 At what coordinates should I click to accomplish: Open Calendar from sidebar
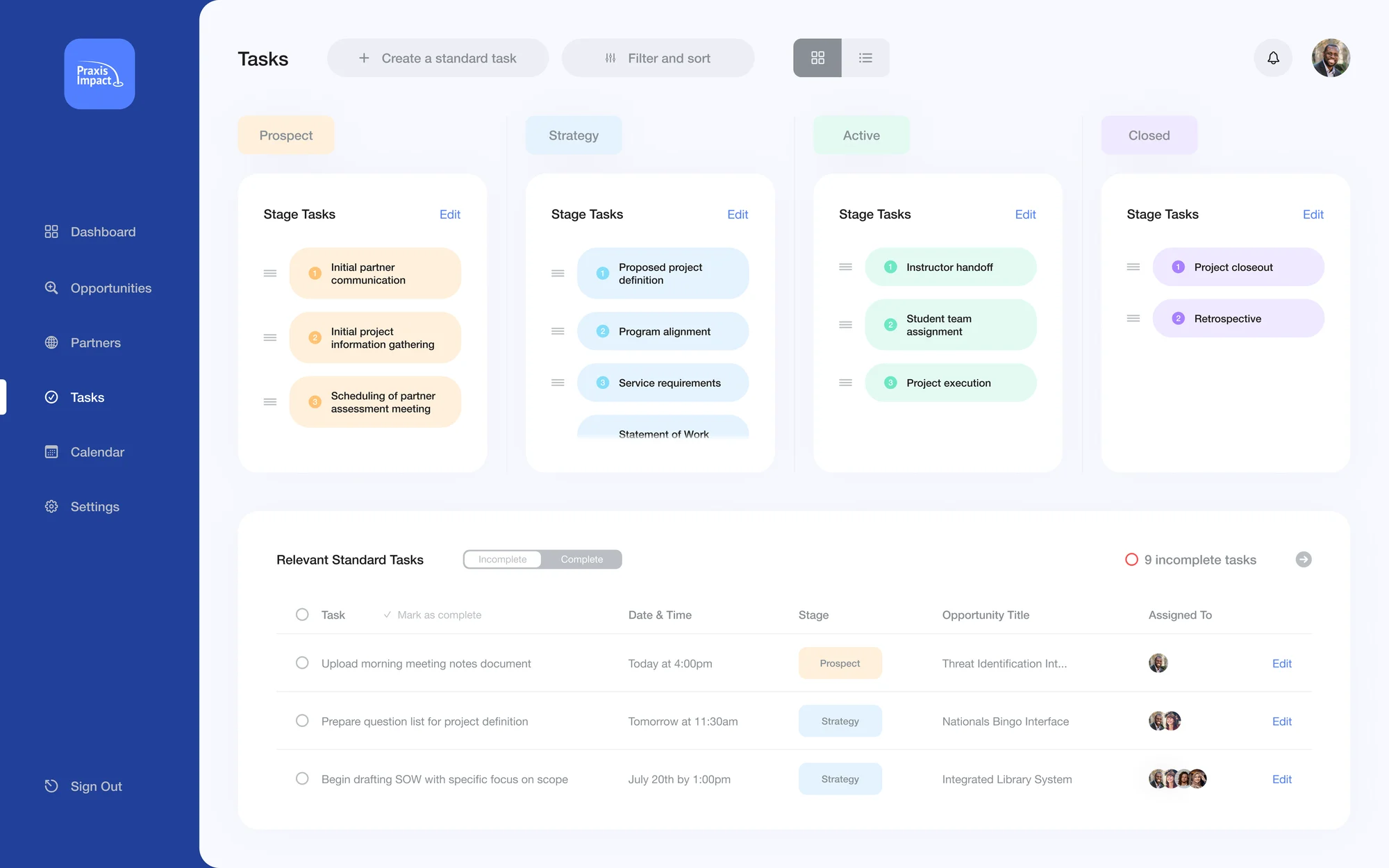(85, 452)
